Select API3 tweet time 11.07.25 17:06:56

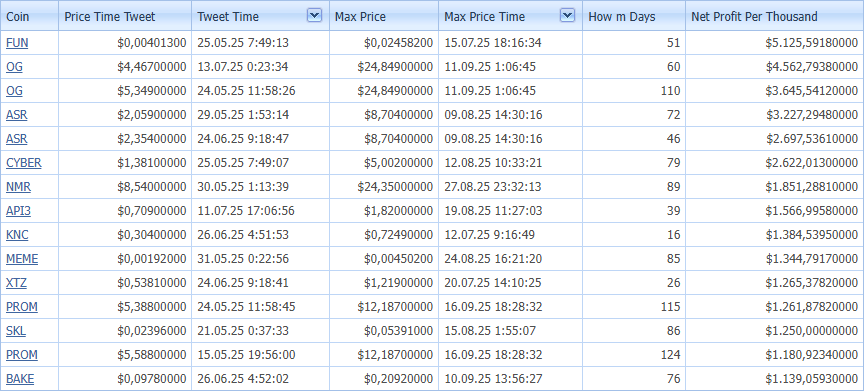(x=260, y=211)
